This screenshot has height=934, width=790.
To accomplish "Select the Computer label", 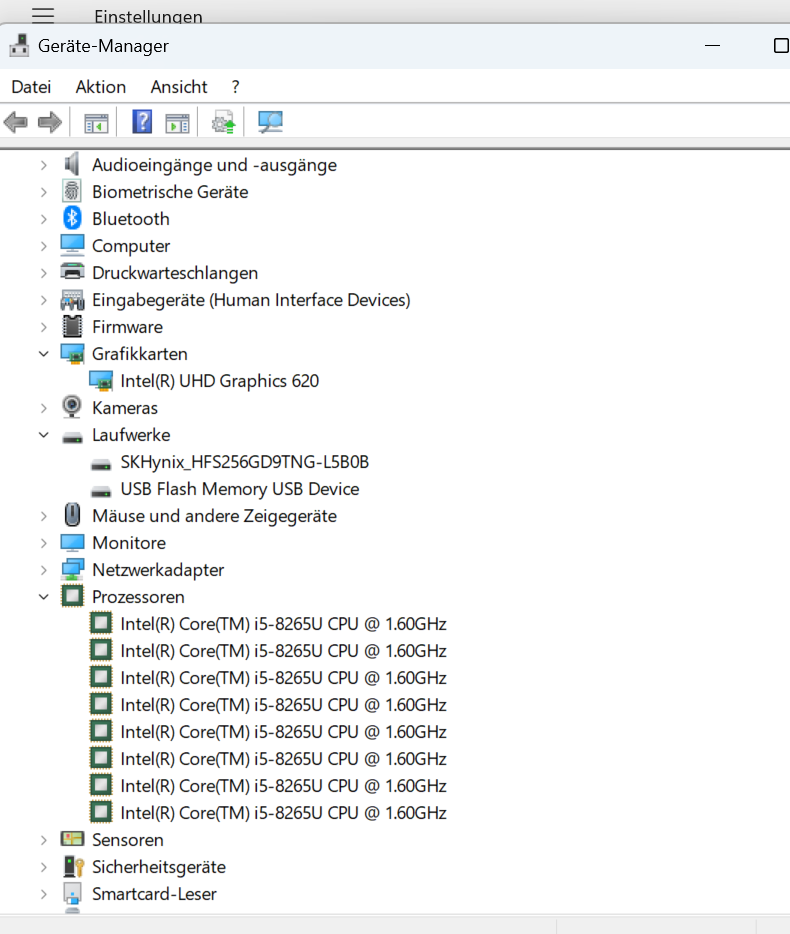I will pos(130,246).
